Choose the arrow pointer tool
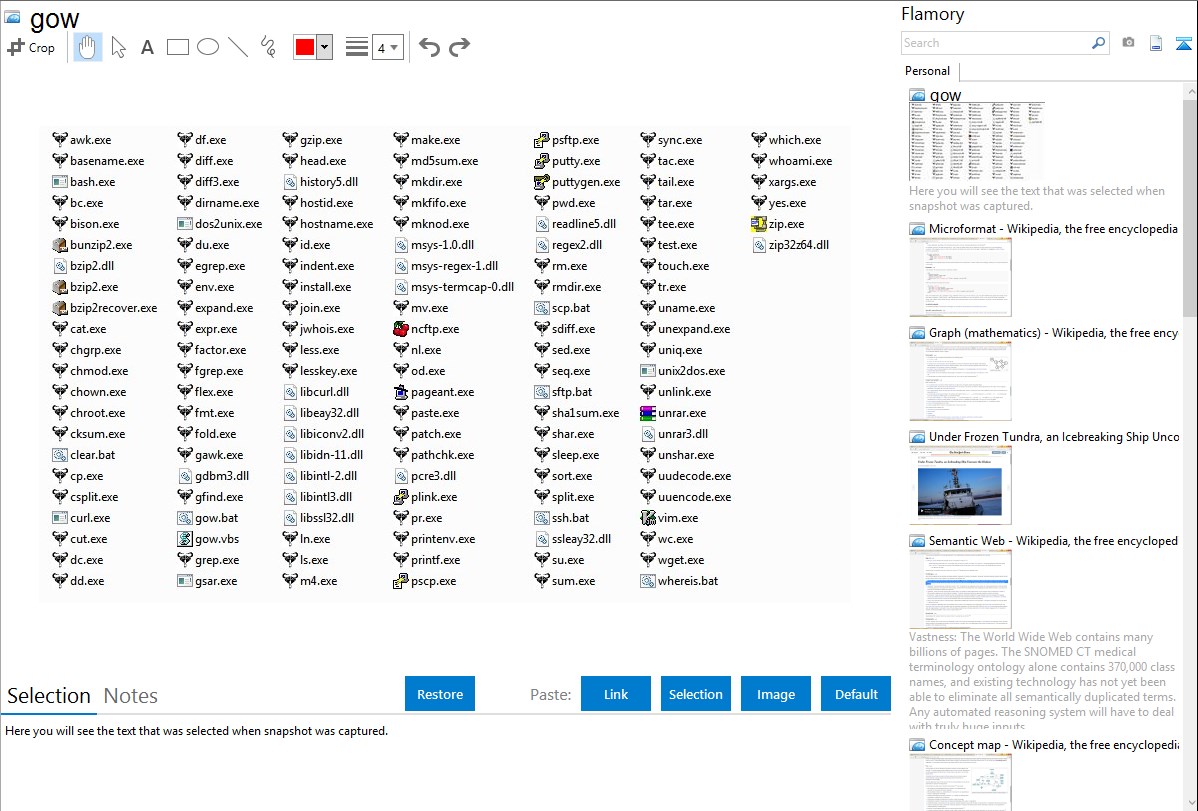This screenshot has height=811, width=1198. tap(118, 47)
